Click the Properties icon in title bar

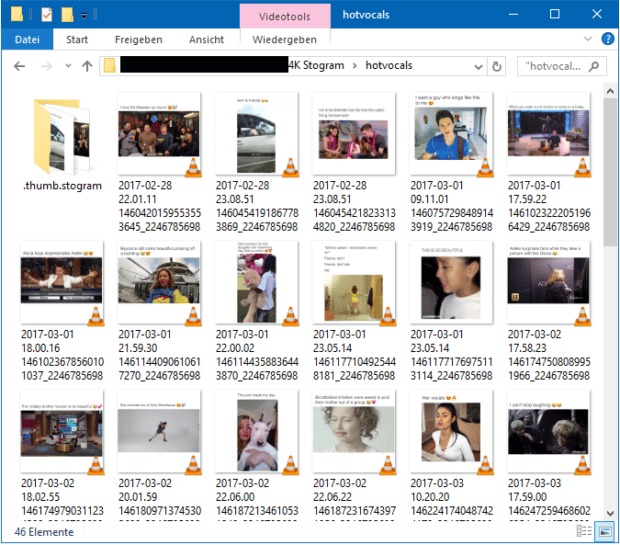46,15
